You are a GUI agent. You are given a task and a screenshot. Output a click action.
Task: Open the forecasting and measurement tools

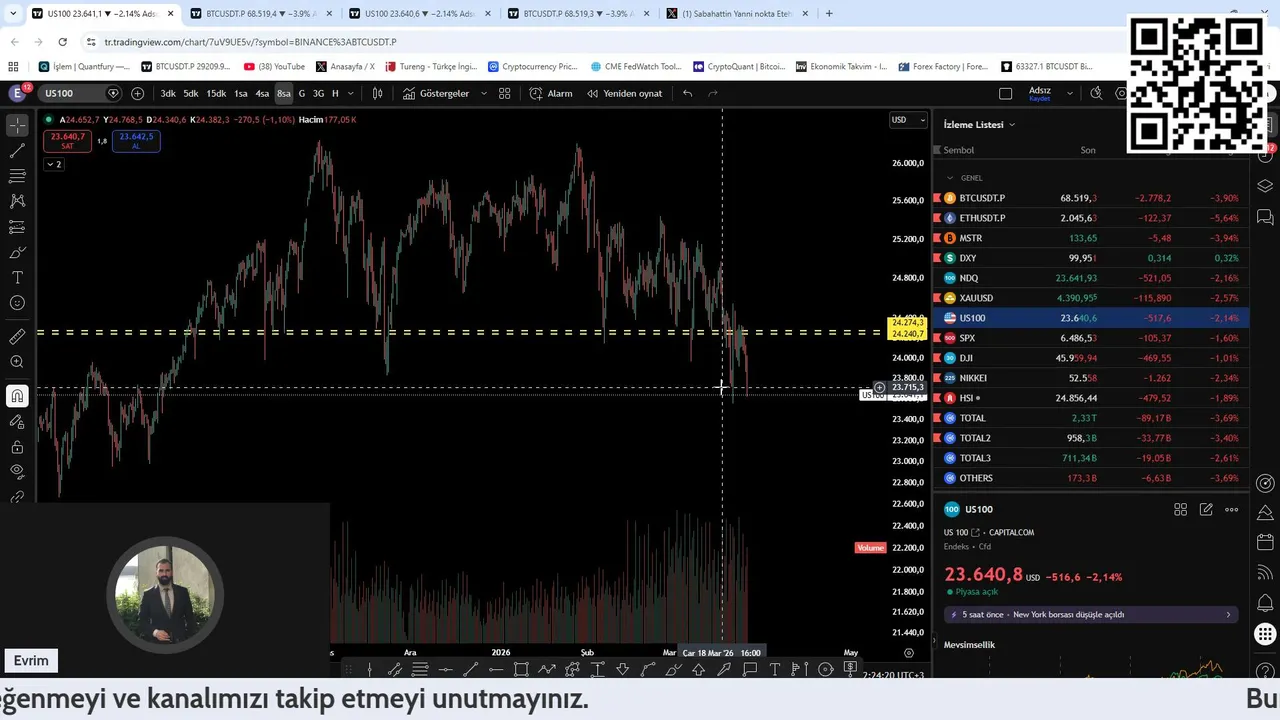17,227
